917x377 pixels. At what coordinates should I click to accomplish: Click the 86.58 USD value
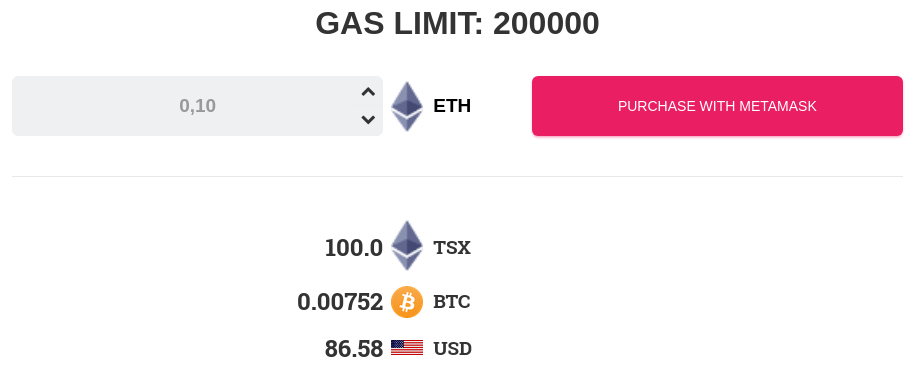pos(354,349)
